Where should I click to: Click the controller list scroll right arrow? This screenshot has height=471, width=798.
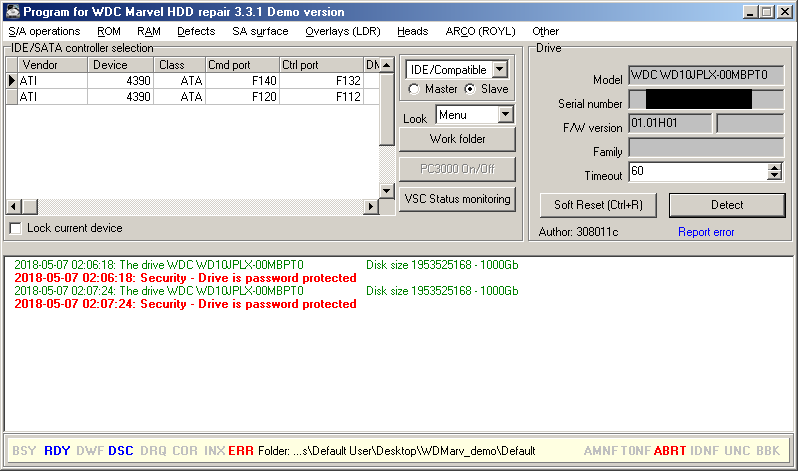click(x=371, y=207)
